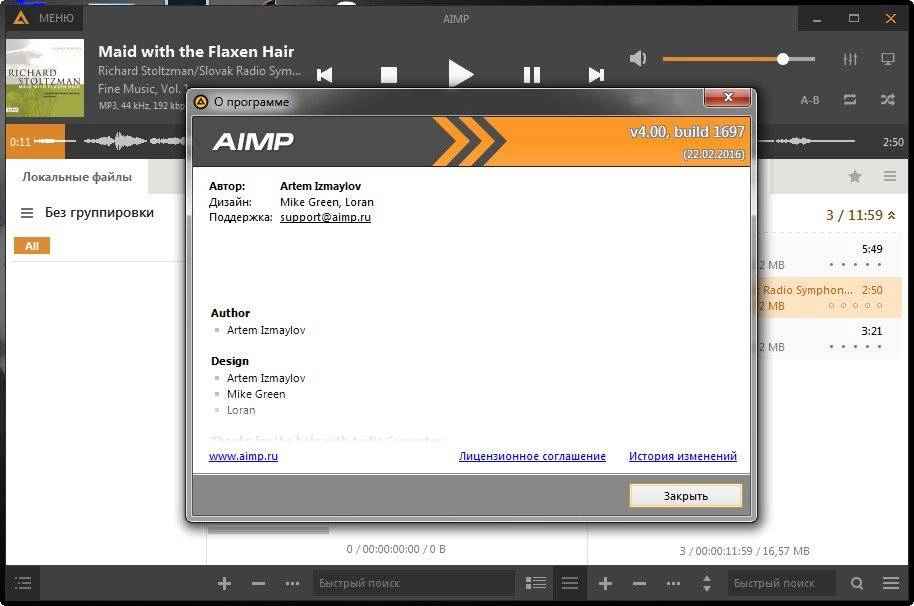This screenshot has height=606, width=914.
Task: Open bottom-right hamburger menu
Action: click(x=891, y=583)
